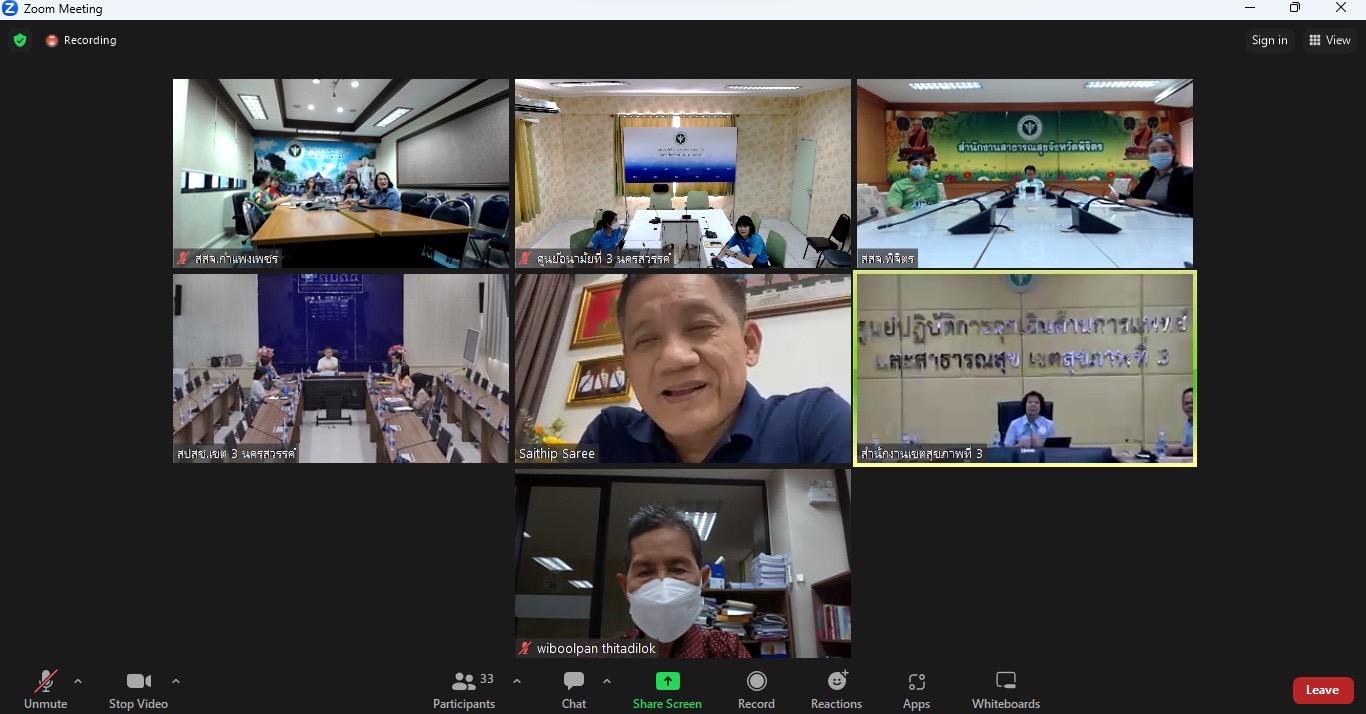Click green encryption shield icon
The image size is (1366, 714).
(20, 40)
